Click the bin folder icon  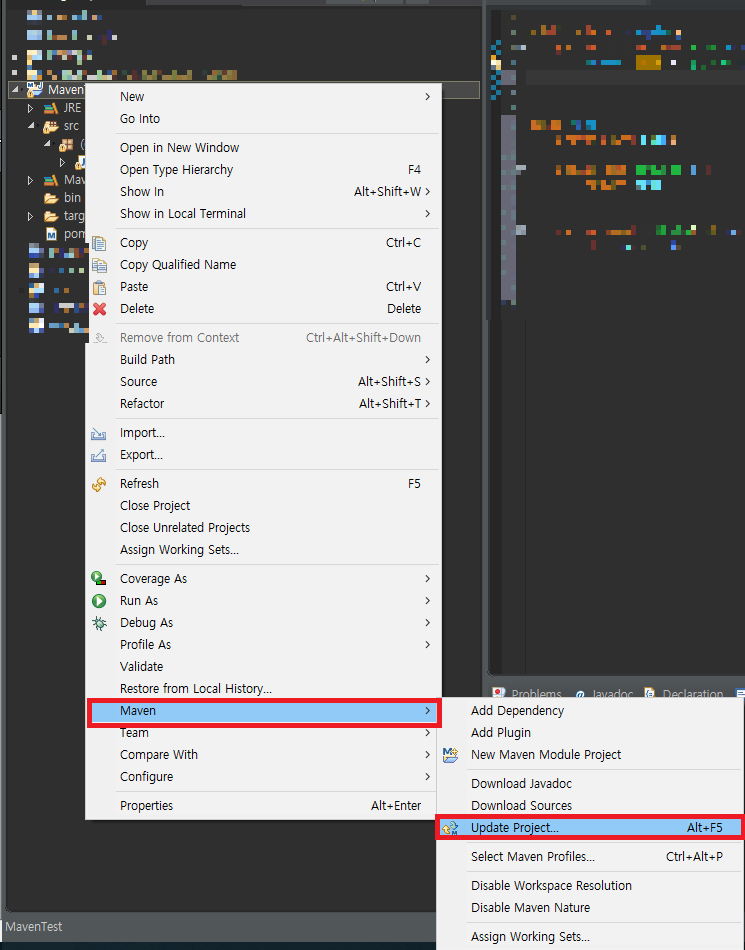pos(51,198)
